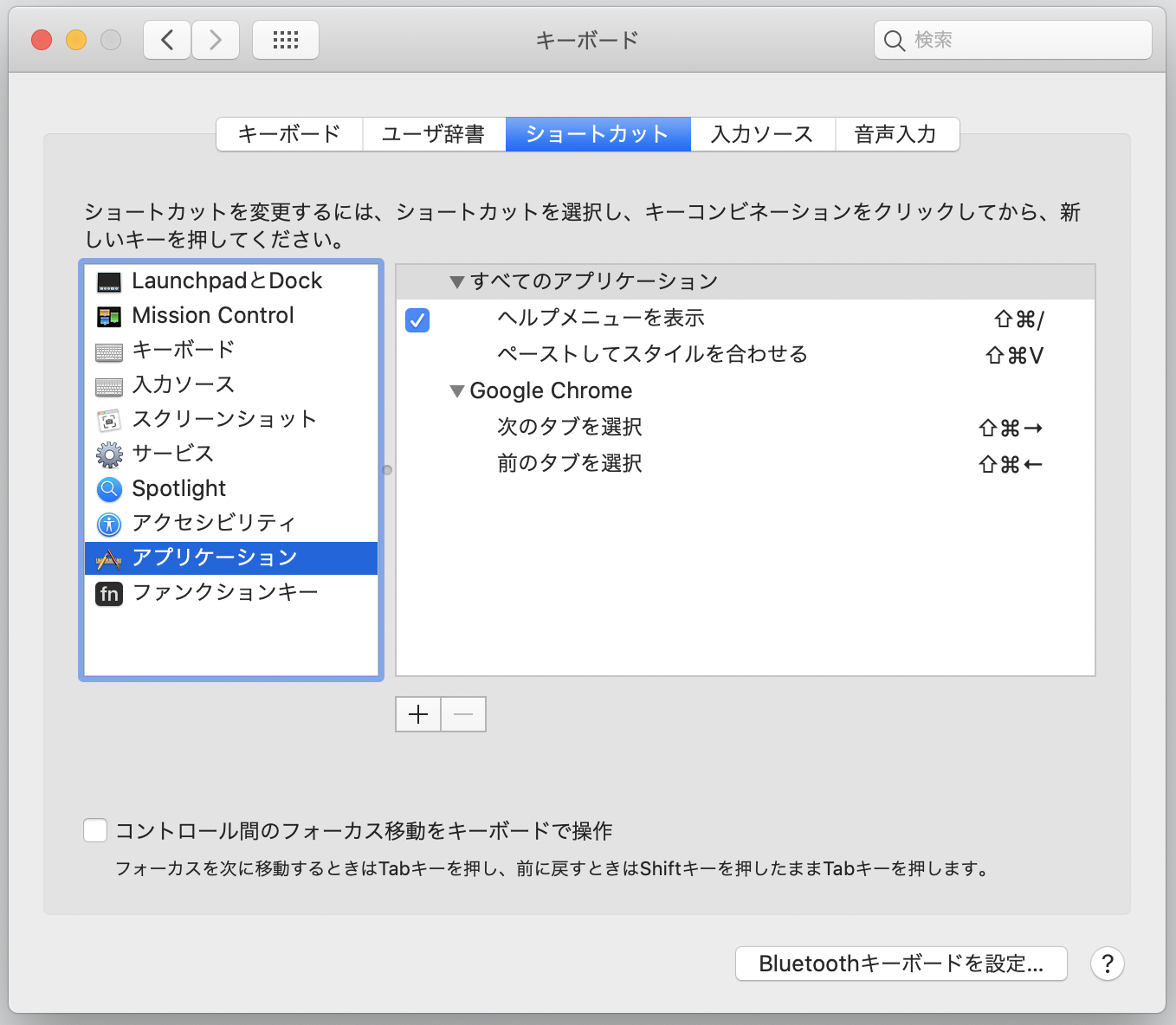Screen dimensions: 1176x1025
Task: Enable コントロール間のフォーカス移動をキーボードで操作
Action: [x=94, y=829]
